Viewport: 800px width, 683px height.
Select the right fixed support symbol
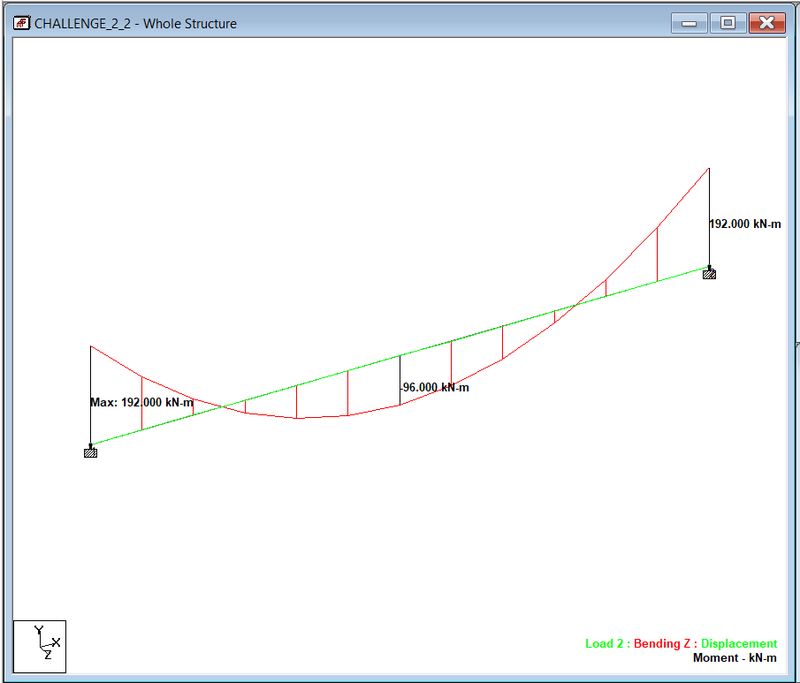pyautogui.click(x=709, y=274)
